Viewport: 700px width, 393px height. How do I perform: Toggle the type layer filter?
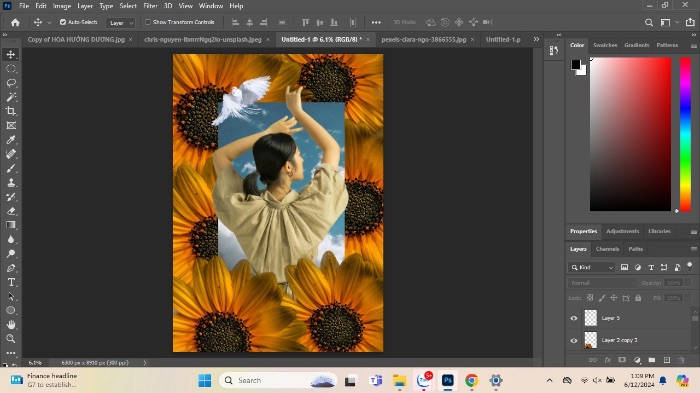[651, 267]
